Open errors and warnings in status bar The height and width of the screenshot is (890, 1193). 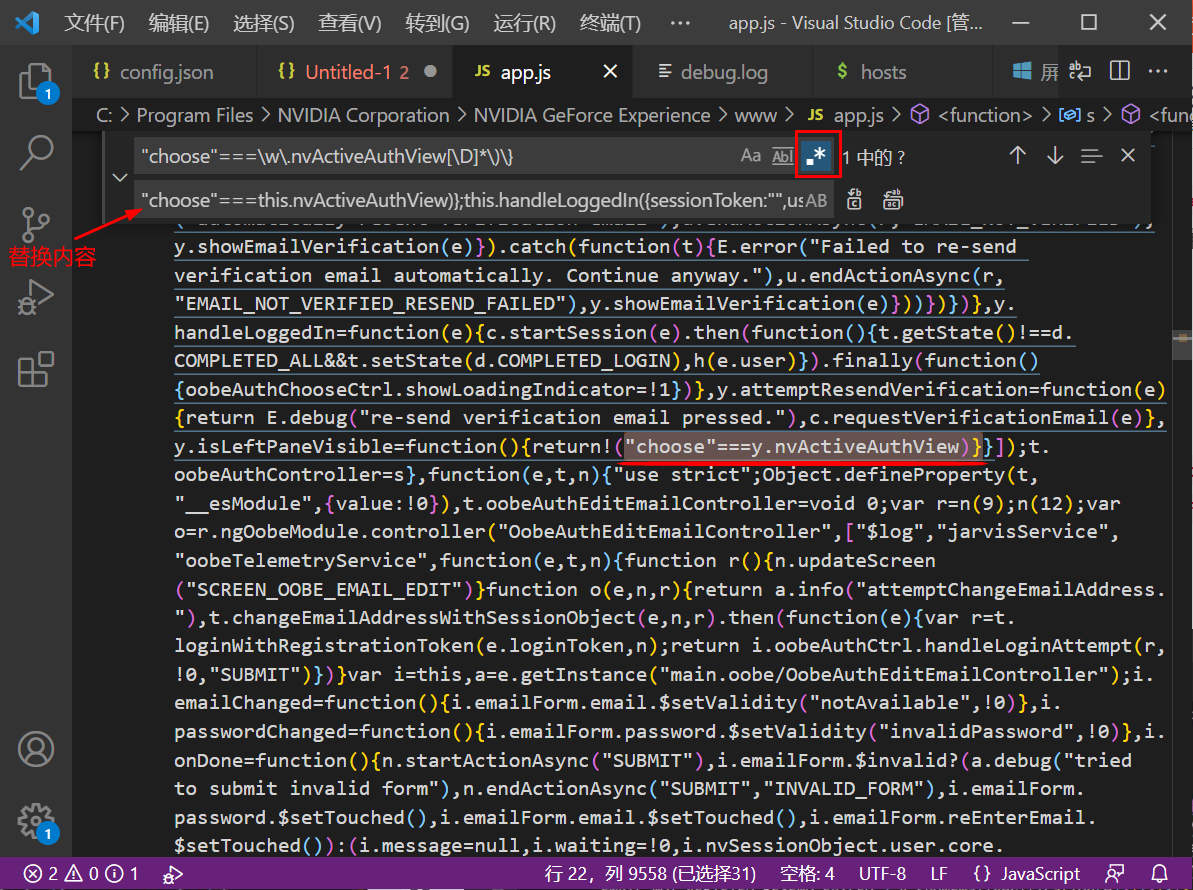click(x=81, y=873)
